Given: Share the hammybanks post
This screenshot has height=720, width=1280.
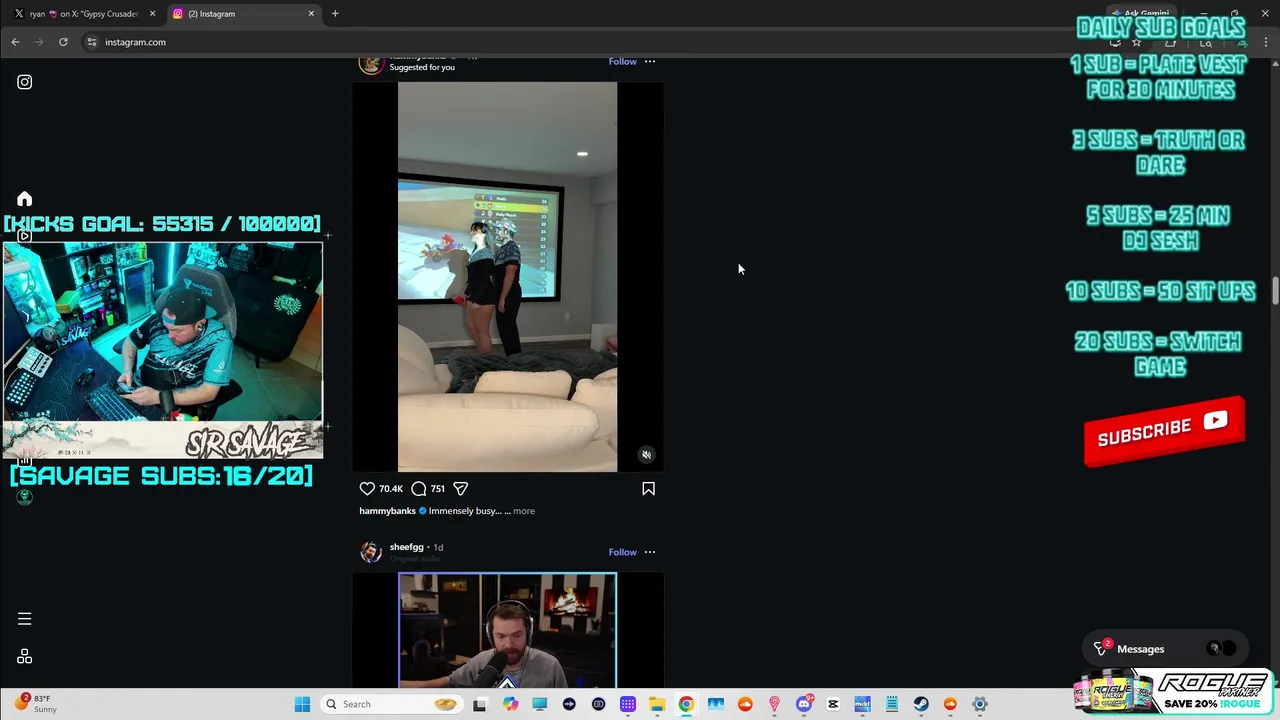Looking at the screenshot, I should point(461,489).
